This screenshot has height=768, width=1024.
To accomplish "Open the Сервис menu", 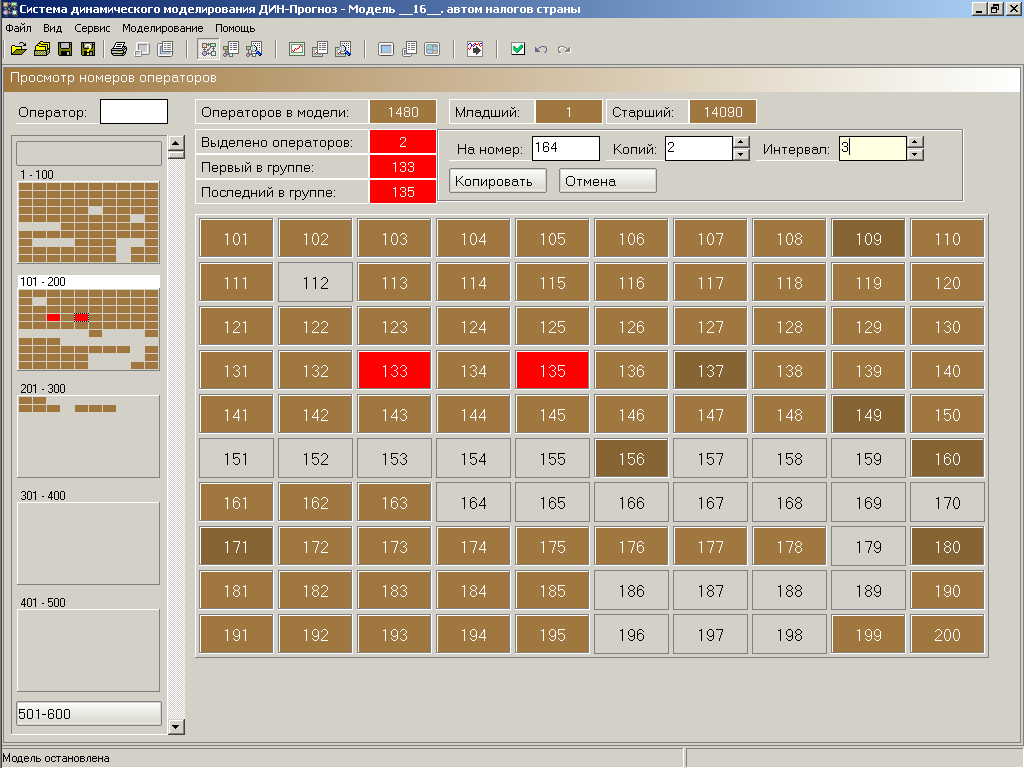I will point(92,28).
